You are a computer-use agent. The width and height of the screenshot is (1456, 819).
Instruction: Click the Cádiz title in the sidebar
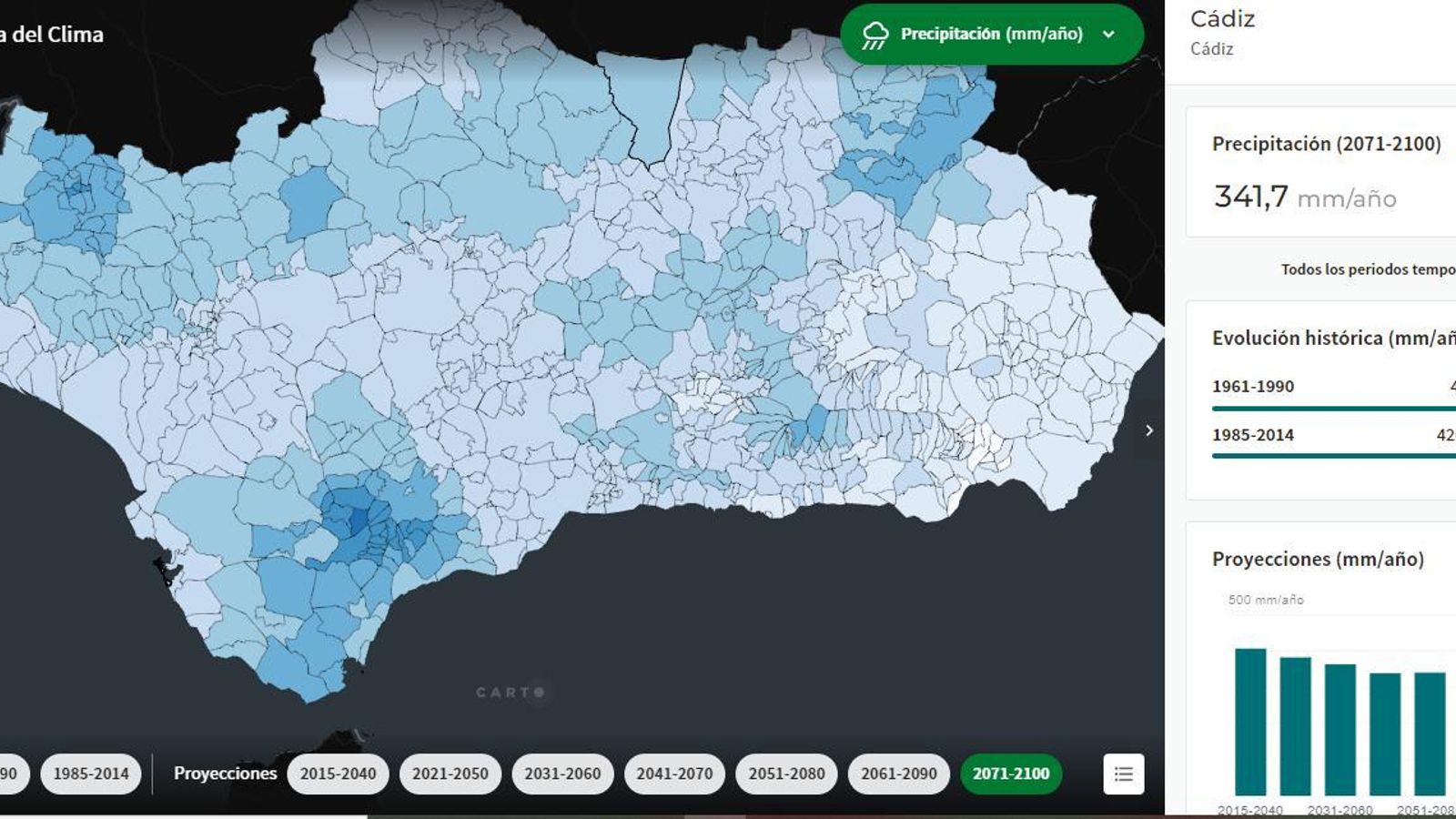pyautogui.click(x=1222, y=18)
